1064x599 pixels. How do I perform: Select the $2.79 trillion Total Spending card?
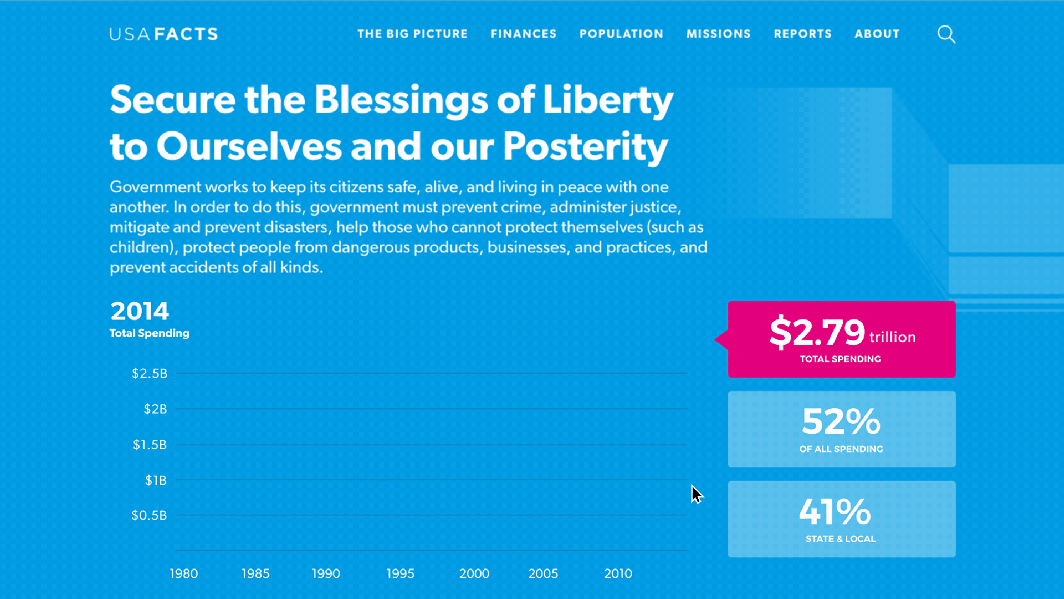(841, 339)
